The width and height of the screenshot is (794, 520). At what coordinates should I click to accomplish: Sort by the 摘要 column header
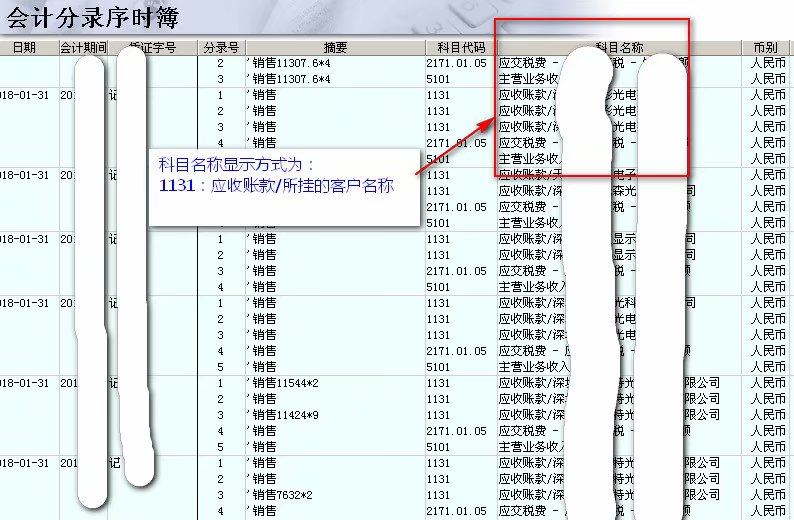click(334, 47)
